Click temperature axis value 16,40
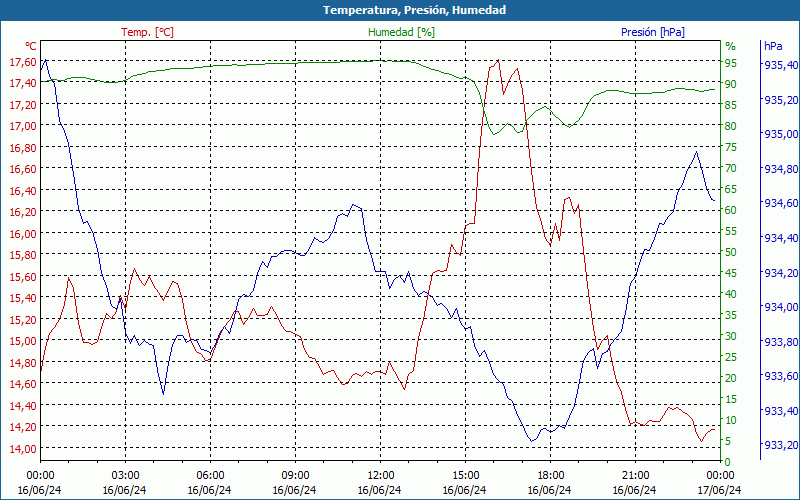The height and width of the screenshot is (500, 800). [x=23, y=190]
